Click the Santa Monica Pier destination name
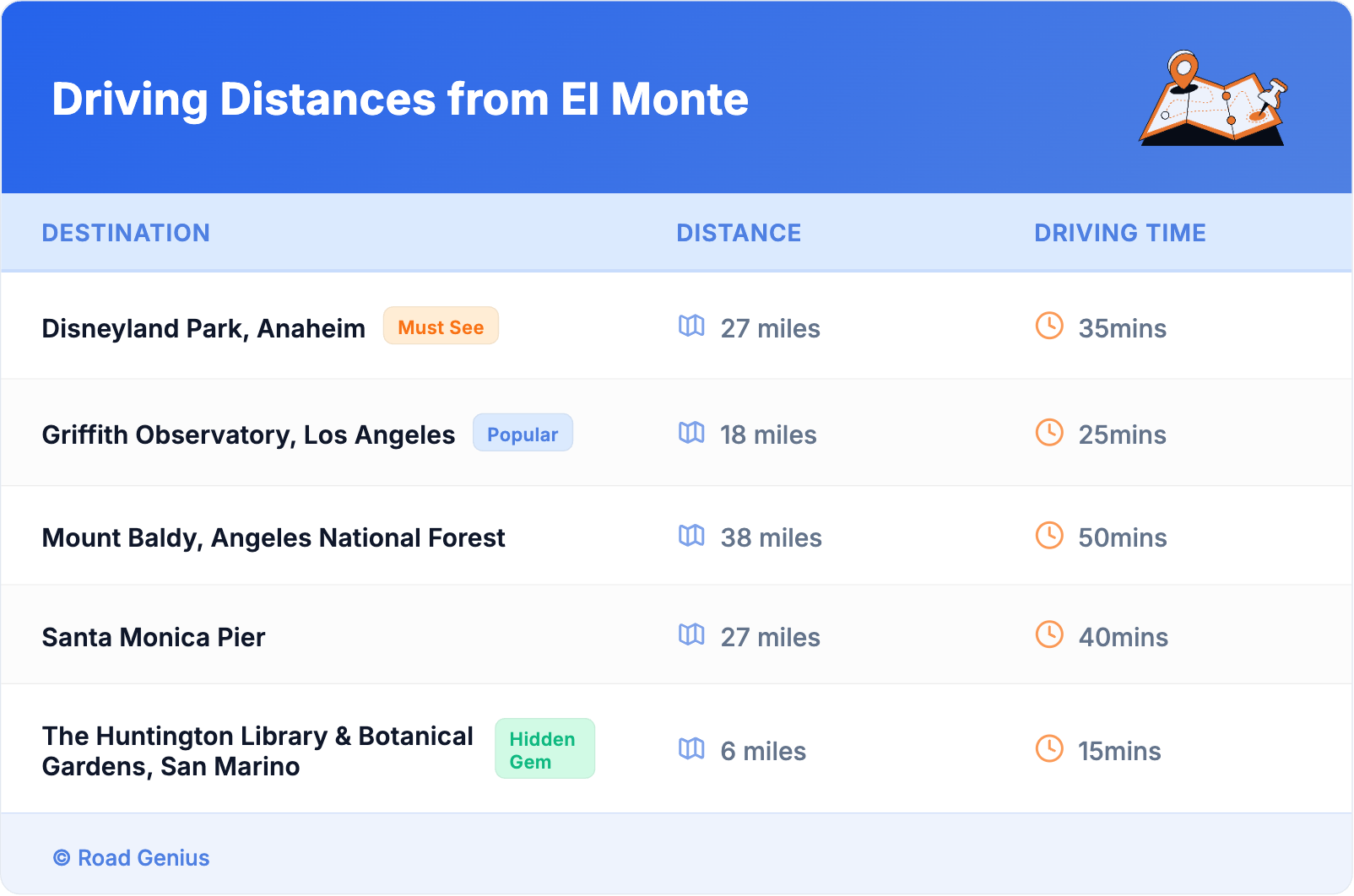The width and height of the screenshot is (1354, 896). coord(154,637)
